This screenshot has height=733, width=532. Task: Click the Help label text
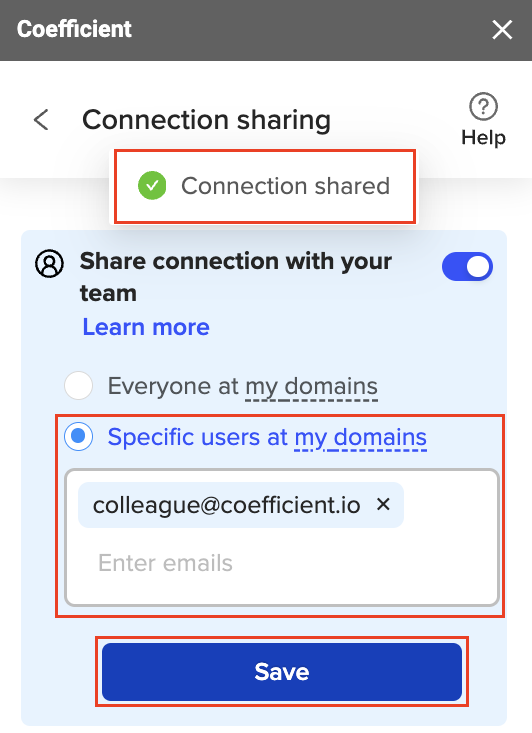click(x=483, y=137)
